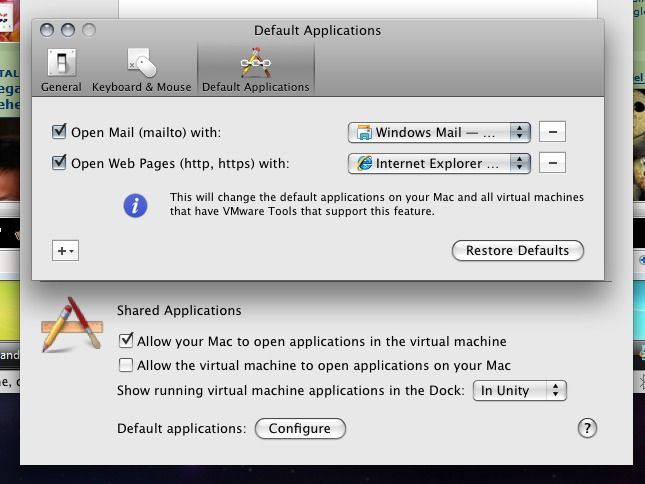The height and width of the screenshot is (484, 645).
Task: Open the plus add-handler popup menu
Action: [65, 250]
